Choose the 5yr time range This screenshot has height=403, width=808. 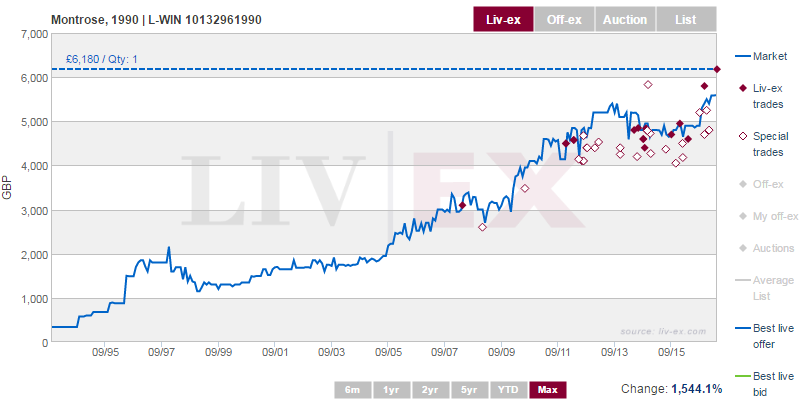pos(469,390)
